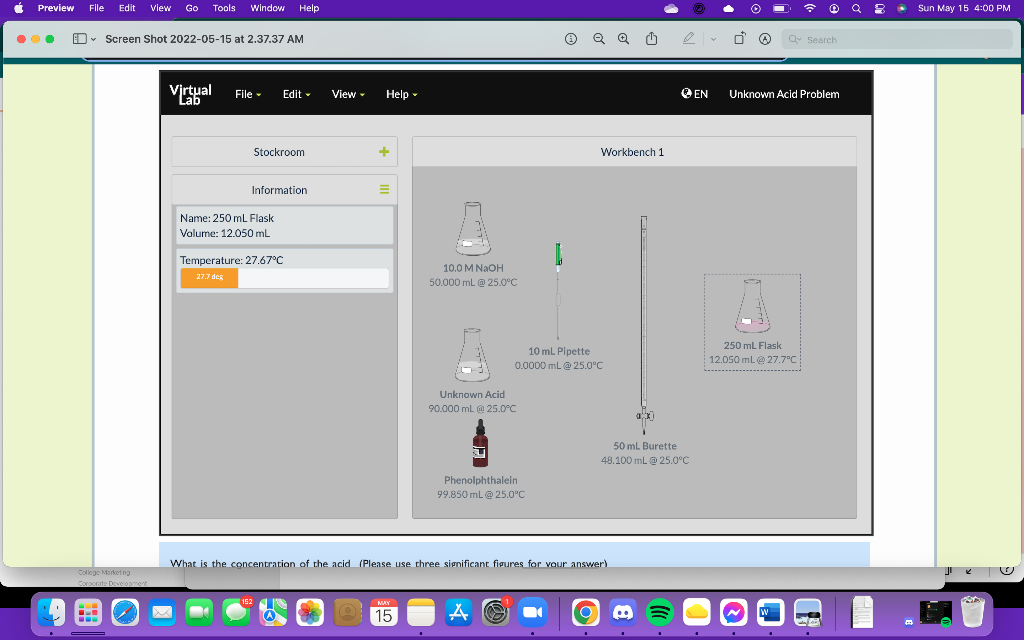Open Virtual Lab Edit dropdown
The image size is (1024, 640).
[x=296, y=94]
